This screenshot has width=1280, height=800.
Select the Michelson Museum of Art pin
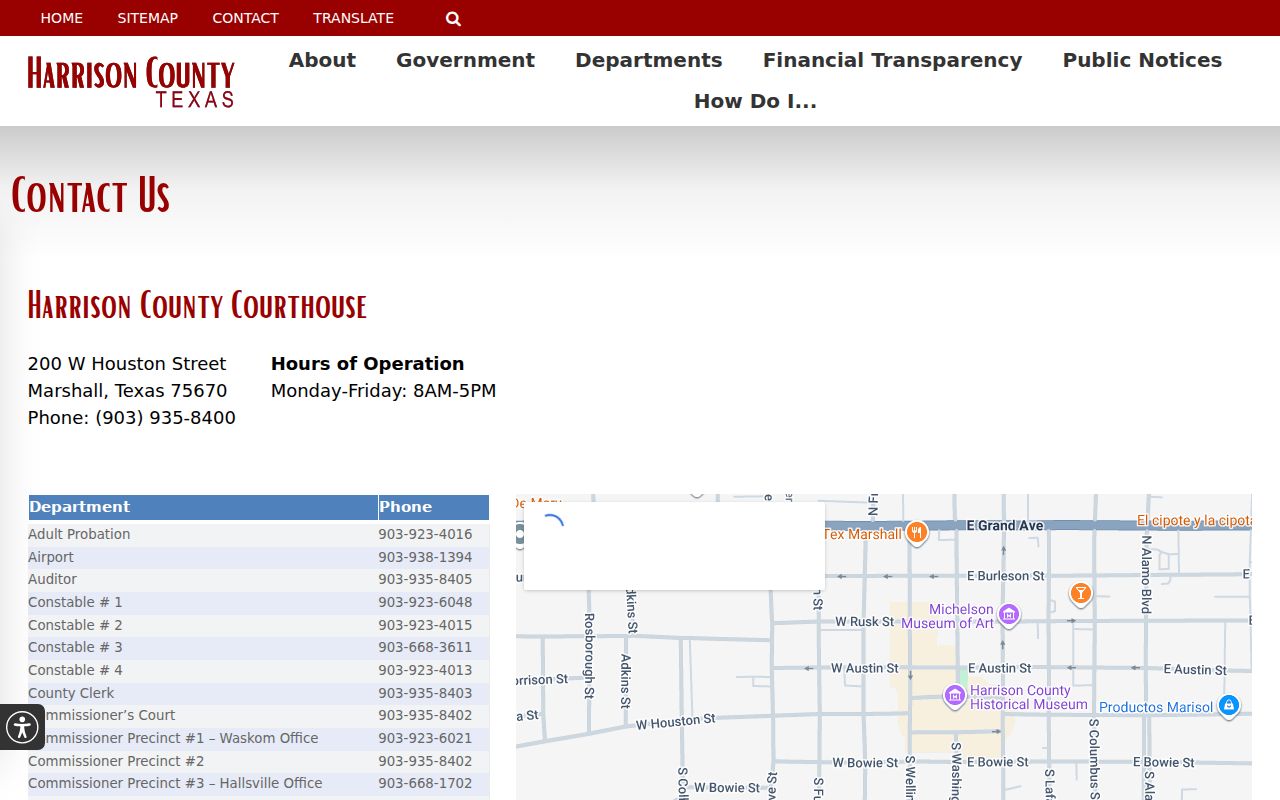1009,614
